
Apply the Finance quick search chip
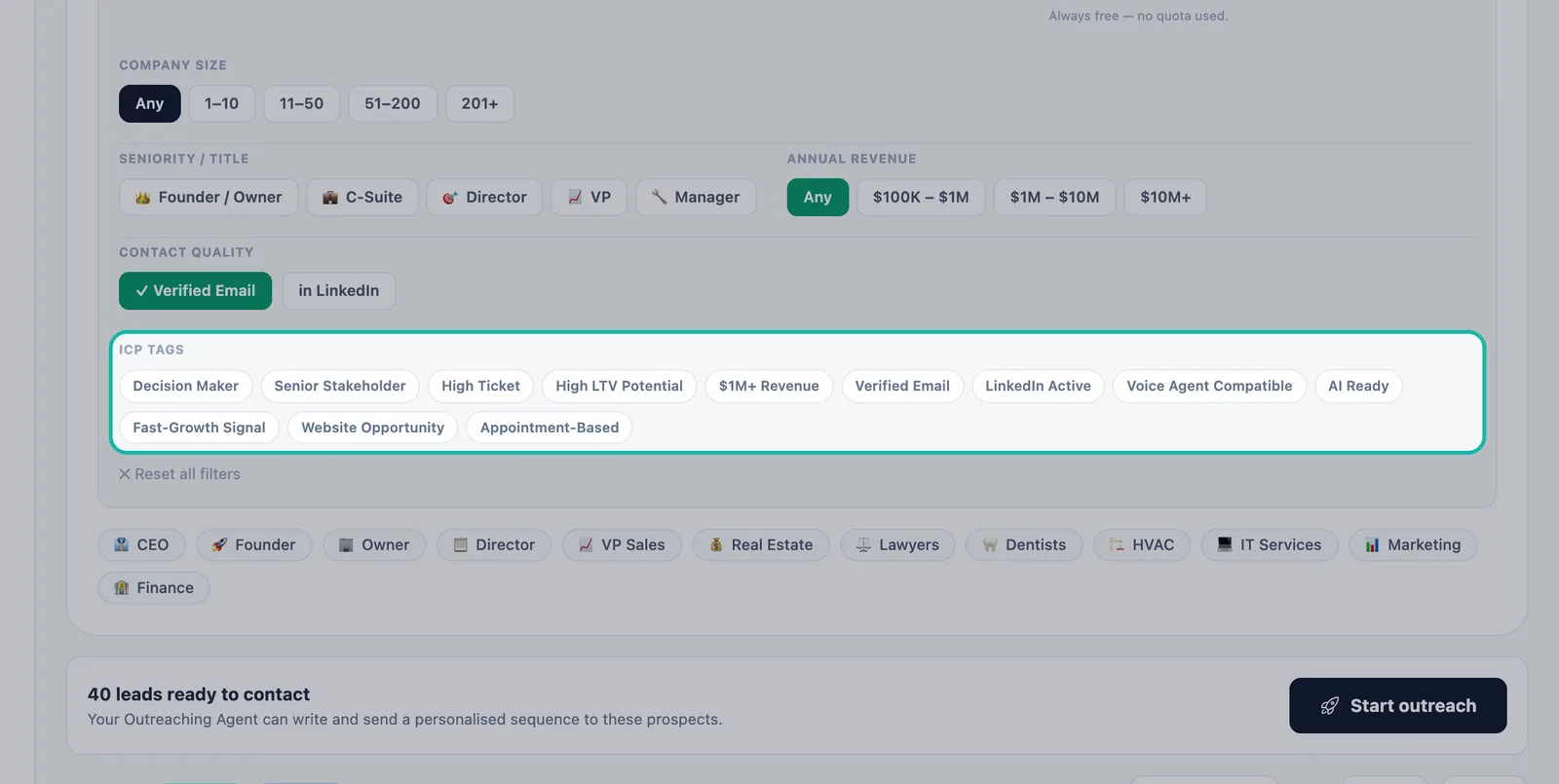coord(154,587)
